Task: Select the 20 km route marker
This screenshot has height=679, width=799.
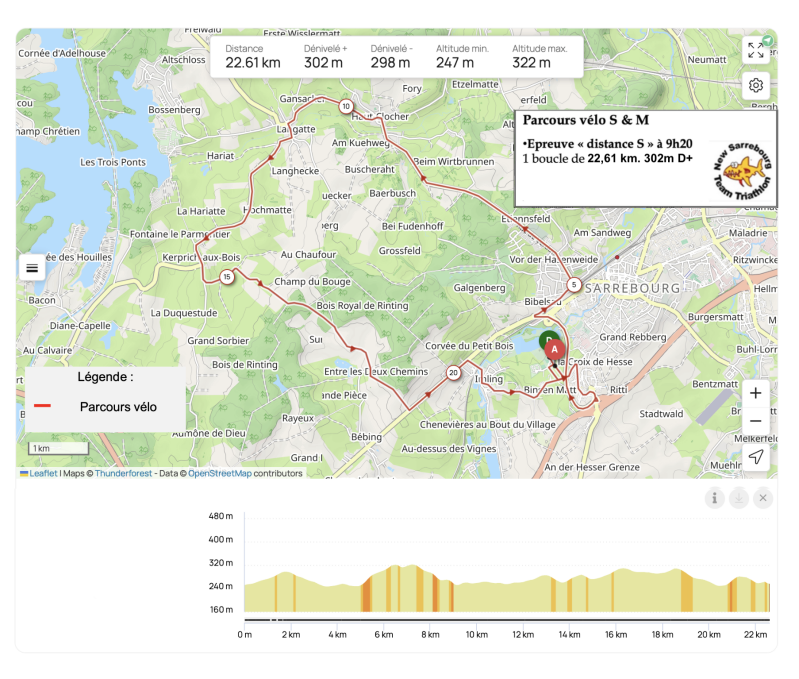Action: 453,372
